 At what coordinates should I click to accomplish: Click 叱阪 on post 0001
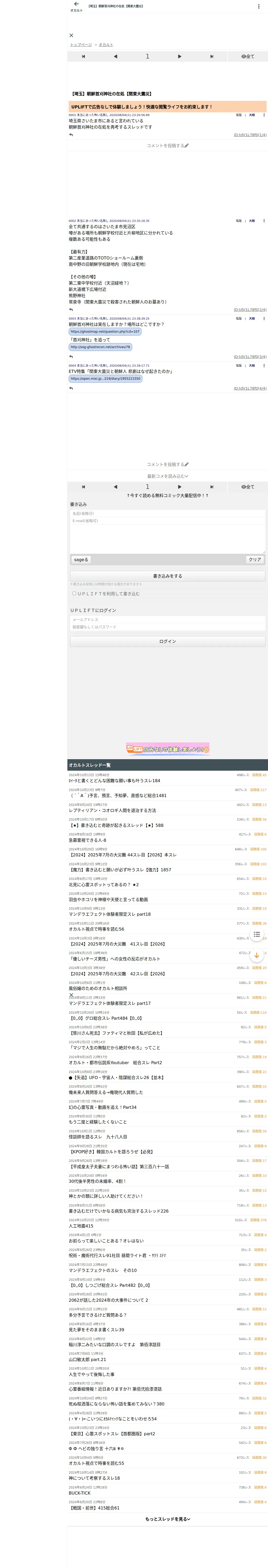(x=239, y=115)
